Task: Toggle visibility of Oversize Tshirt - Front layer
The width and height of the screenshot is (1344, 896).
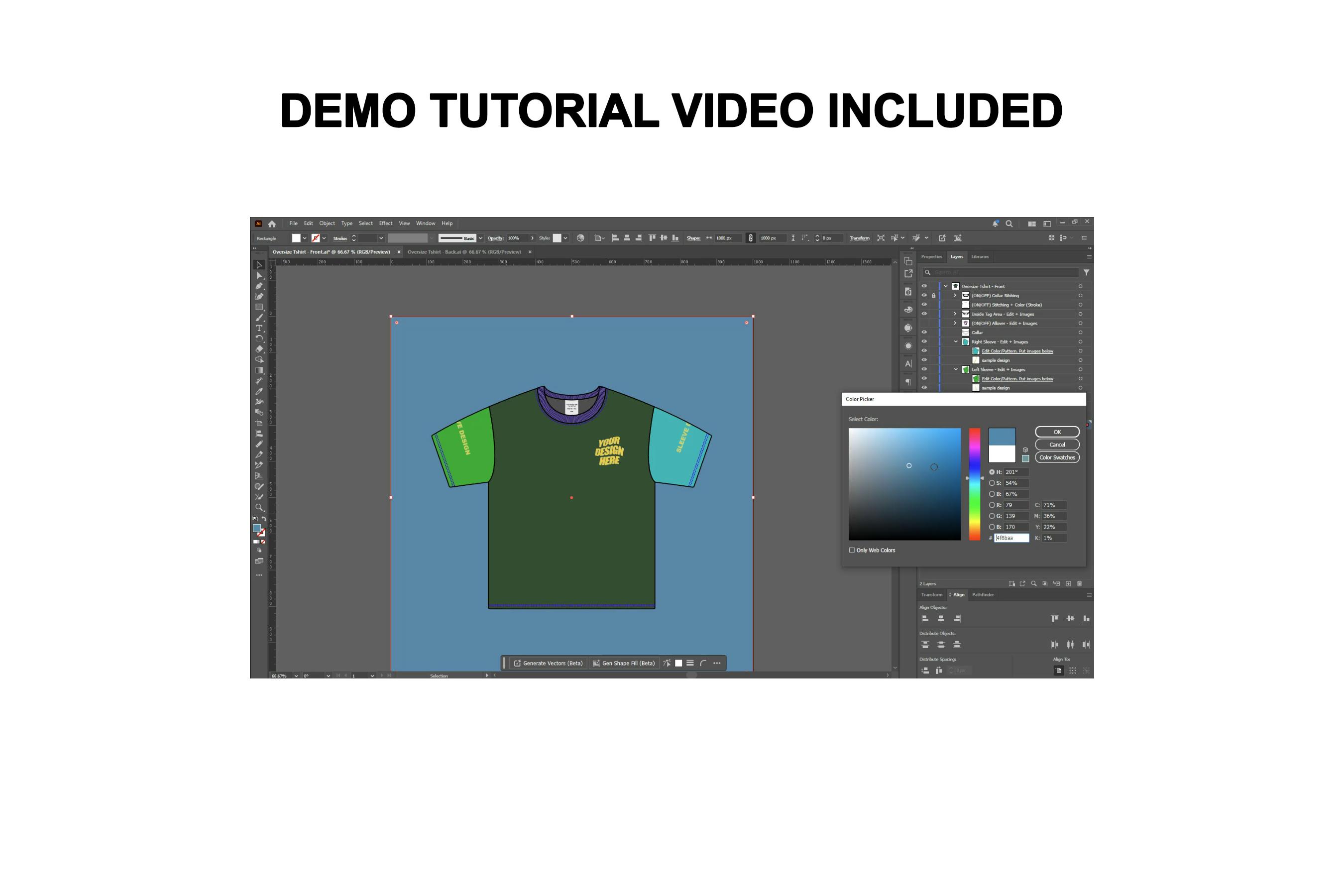Action: click(924, 286)
